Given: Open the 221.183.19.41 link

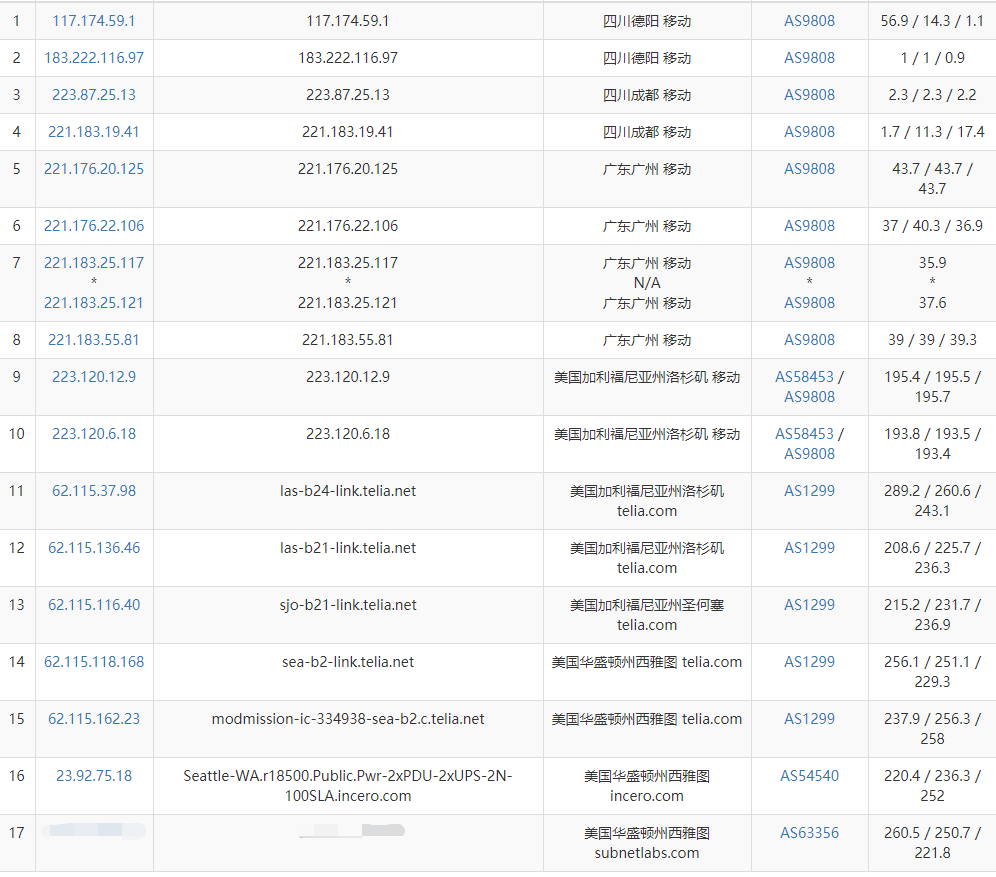Looking at the screenshot, I should 93,131.
